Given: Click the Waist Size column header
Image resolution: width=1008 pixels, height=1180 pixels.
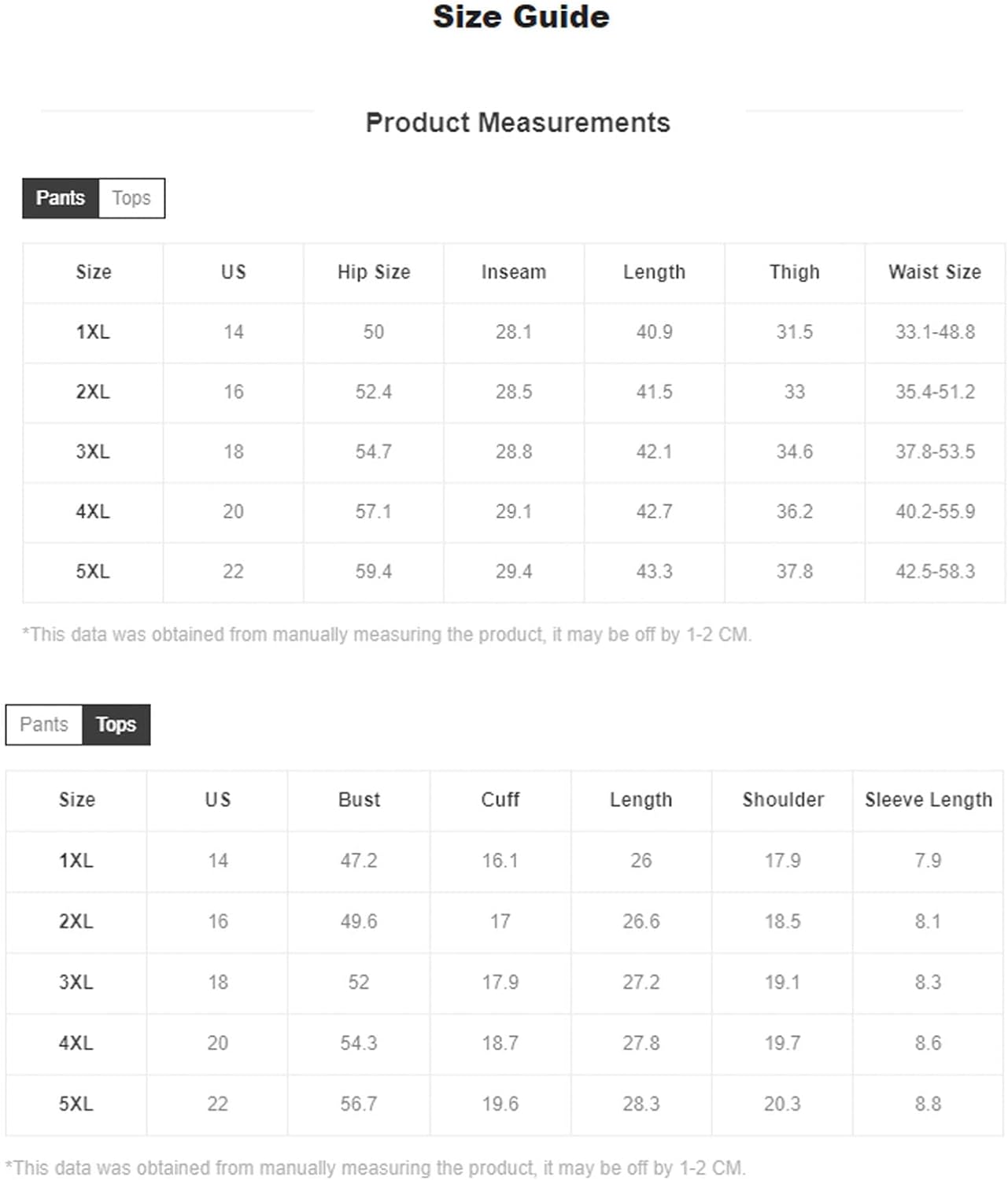Looking at the screenshot, I should point(935,272).
